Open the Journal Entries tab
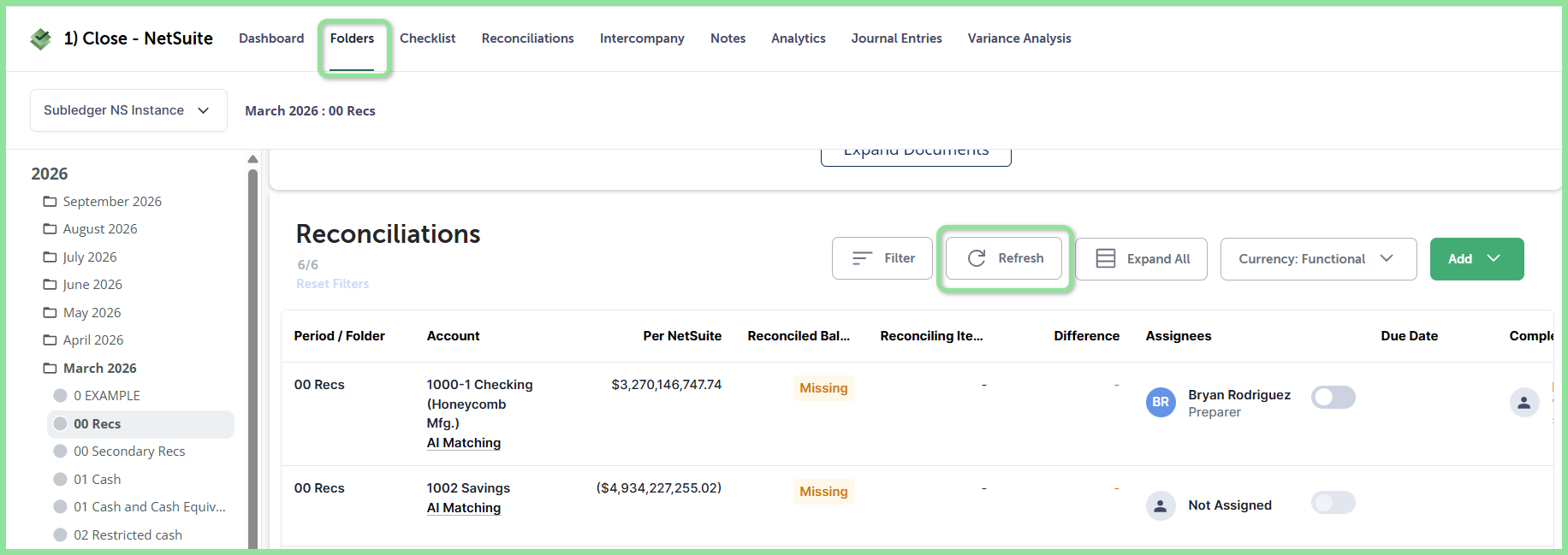The image size is (1568, 555). coord(896,38)
